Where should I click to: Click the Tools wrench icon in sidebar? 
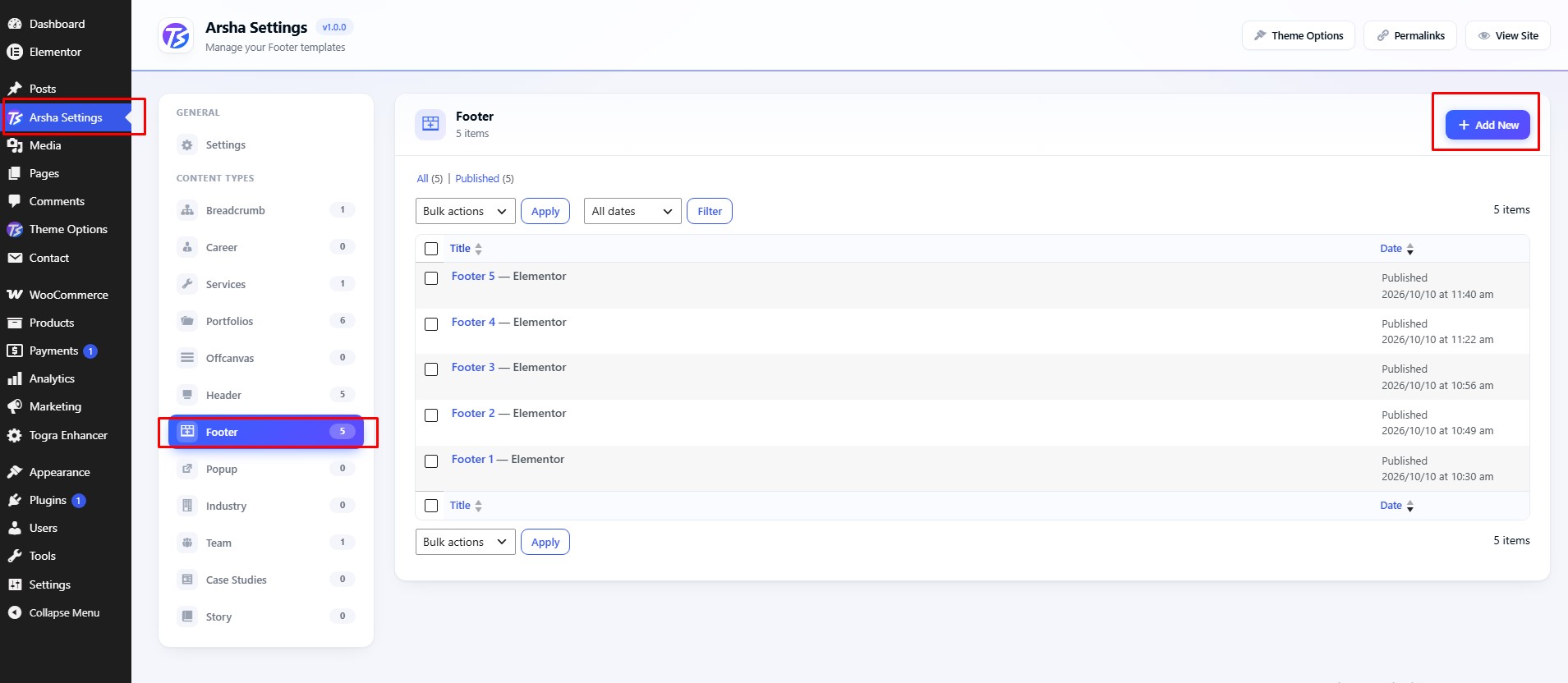point(15,556)
